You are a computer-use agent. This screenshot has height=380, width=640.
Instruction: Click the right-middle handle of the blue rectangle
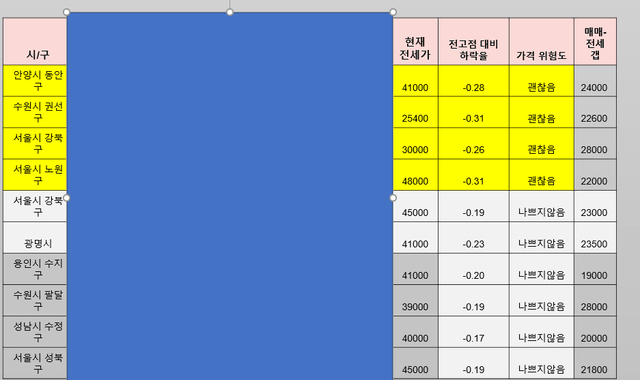(x=393, y=198)
